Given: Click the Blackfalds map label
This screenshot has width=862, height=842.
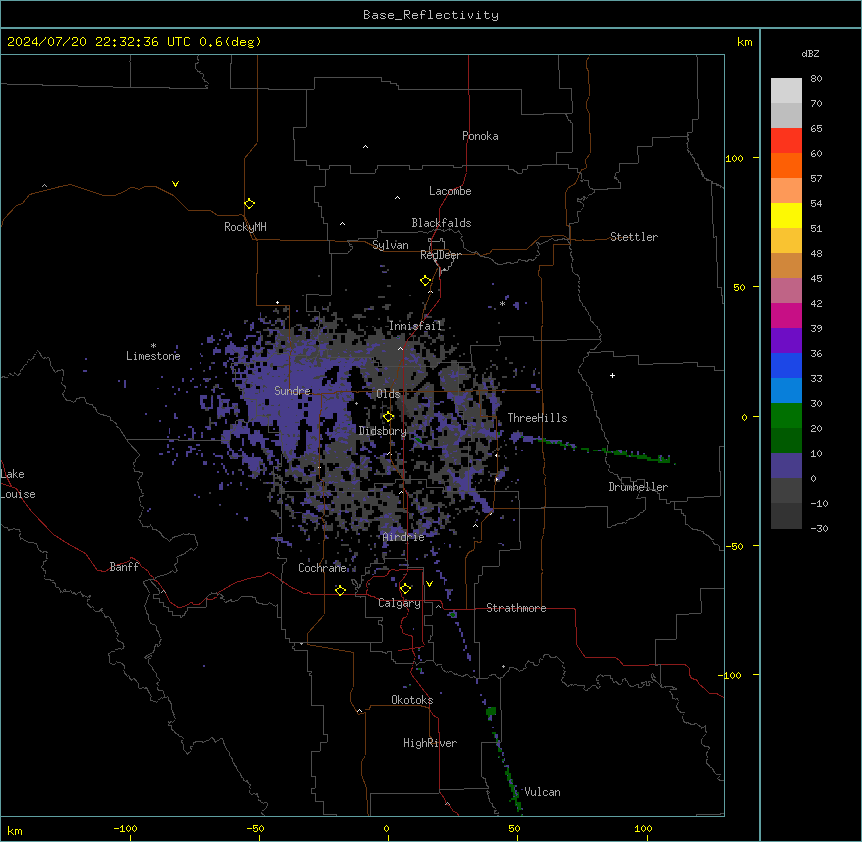Looking at the screenshot, I should click(x=441, y=223).
